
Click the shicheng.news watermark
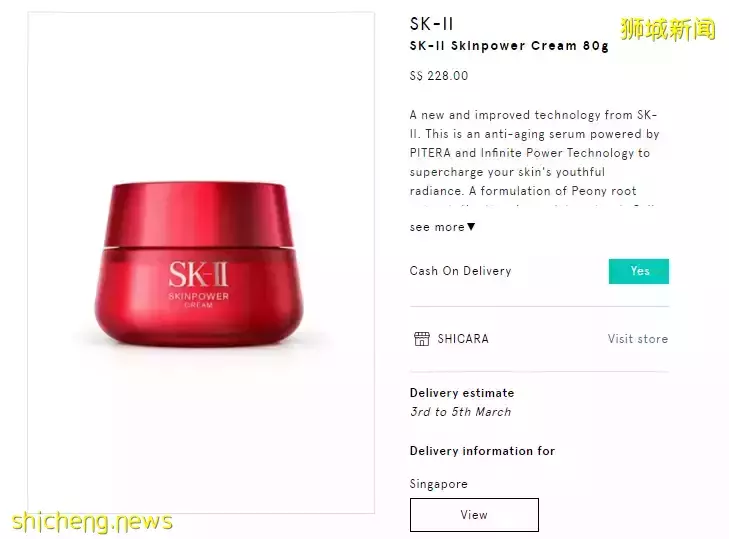(x=92, y=522)
